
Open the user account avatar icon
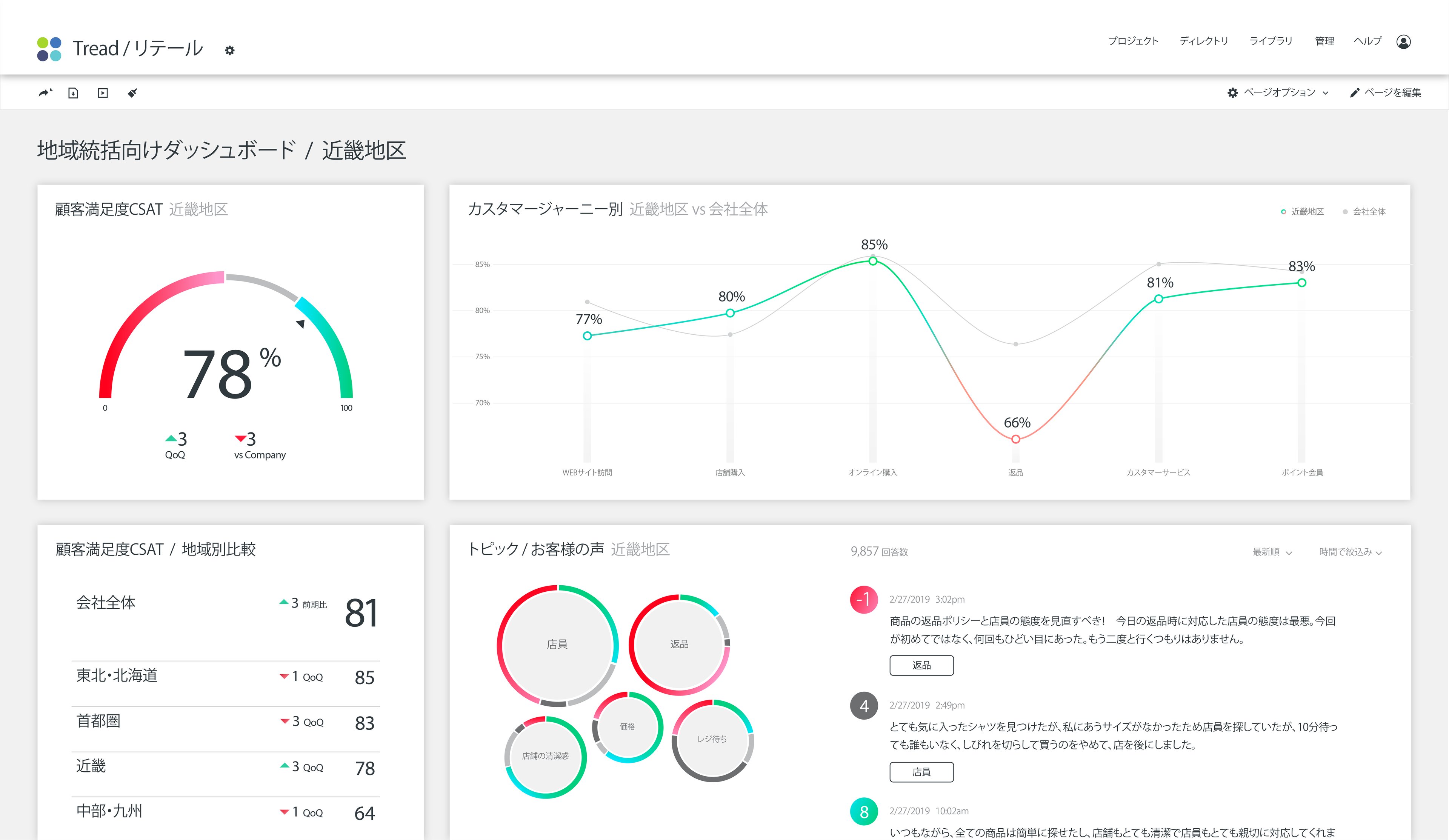coord(1403,42)
